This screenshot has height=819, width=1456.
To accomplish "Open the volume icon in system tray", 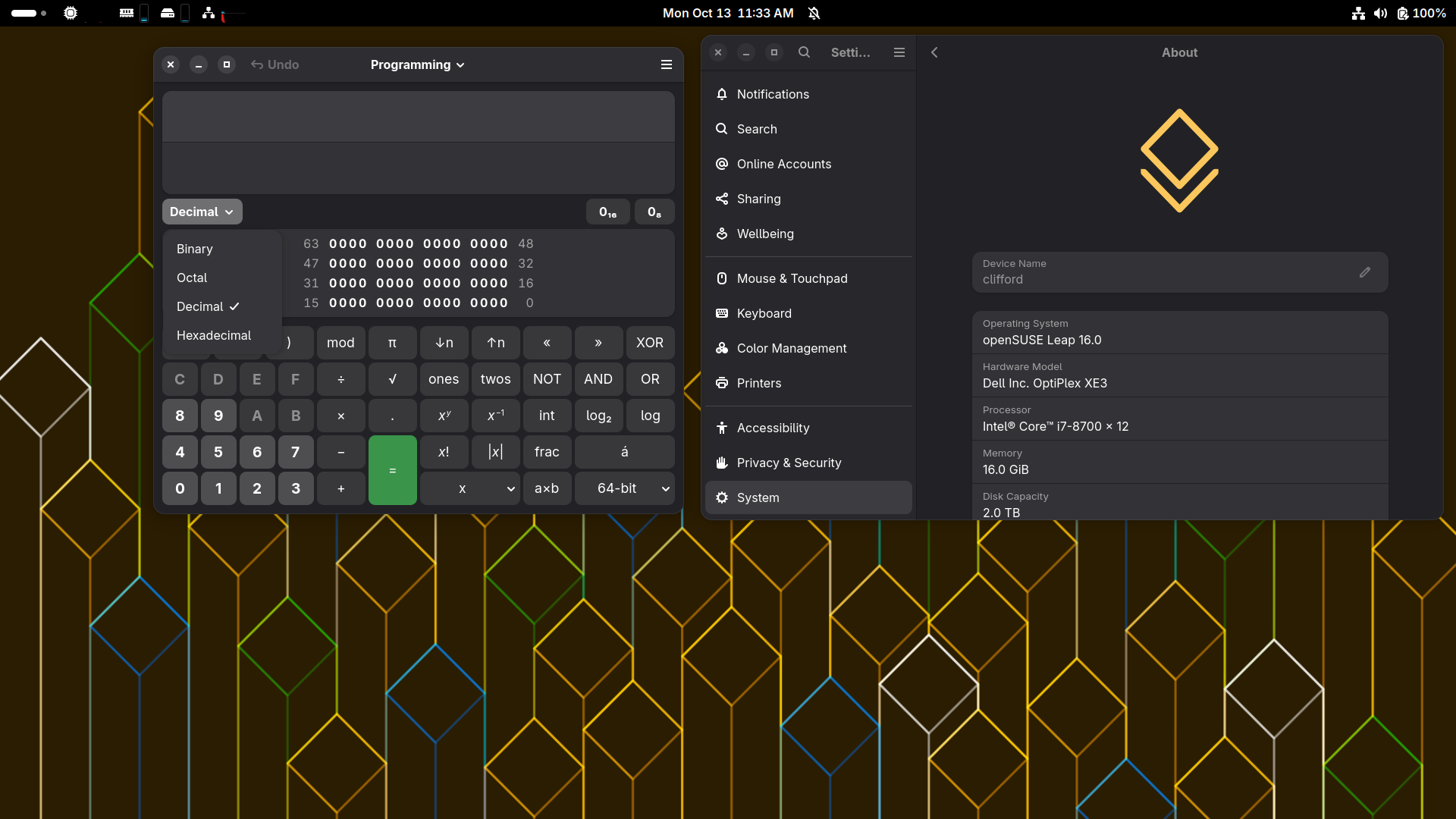I will click(x=1380, y=13).
